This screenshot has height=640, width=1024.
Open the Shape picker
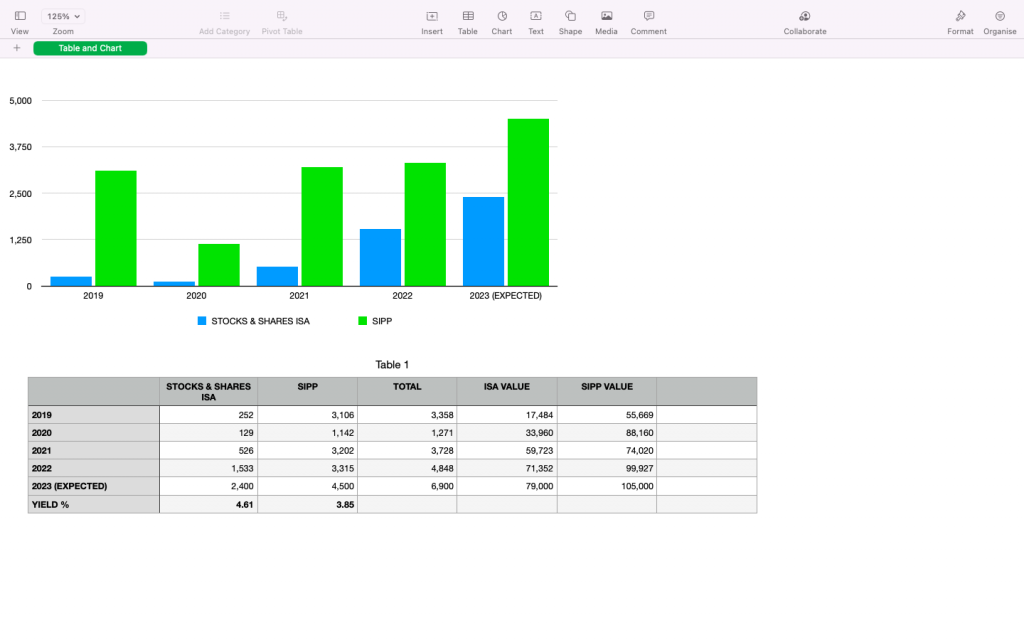point(570,17)
